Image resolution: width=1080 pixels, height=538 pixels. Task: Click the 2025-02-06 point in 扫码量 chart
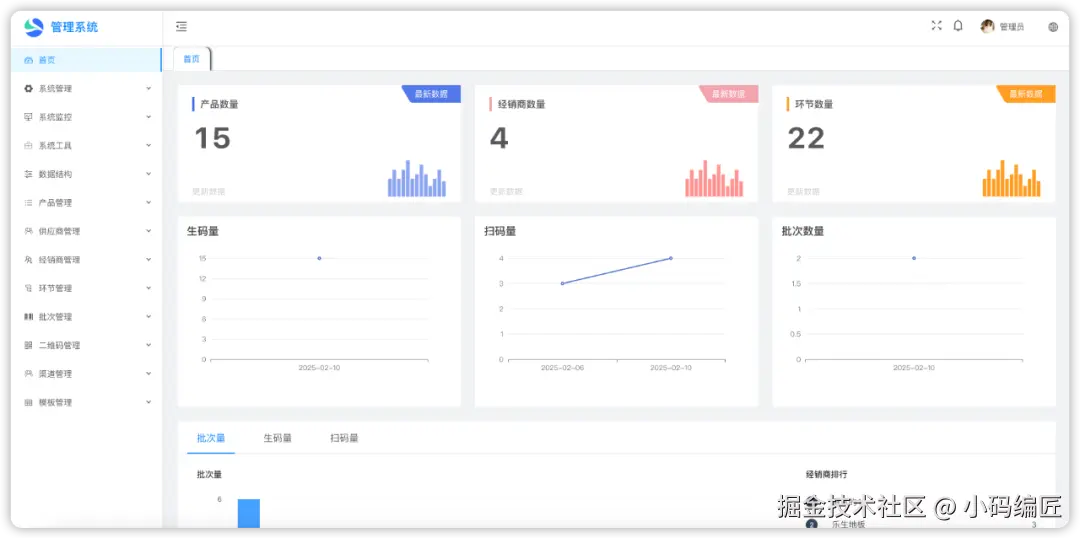[562, 283]
